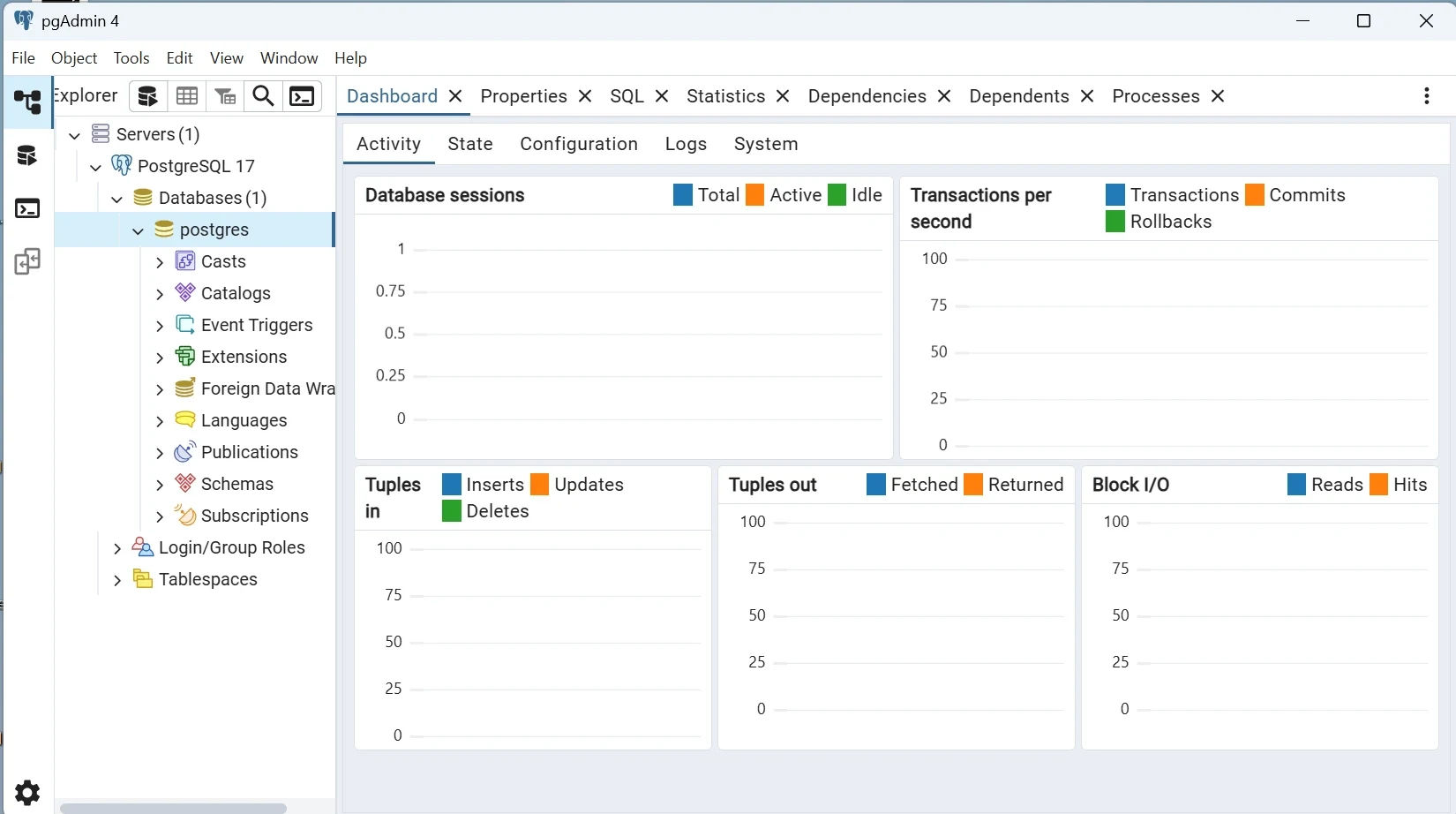
Task: Toggle the Commits legend swatch
Action: pos(1255,195)
